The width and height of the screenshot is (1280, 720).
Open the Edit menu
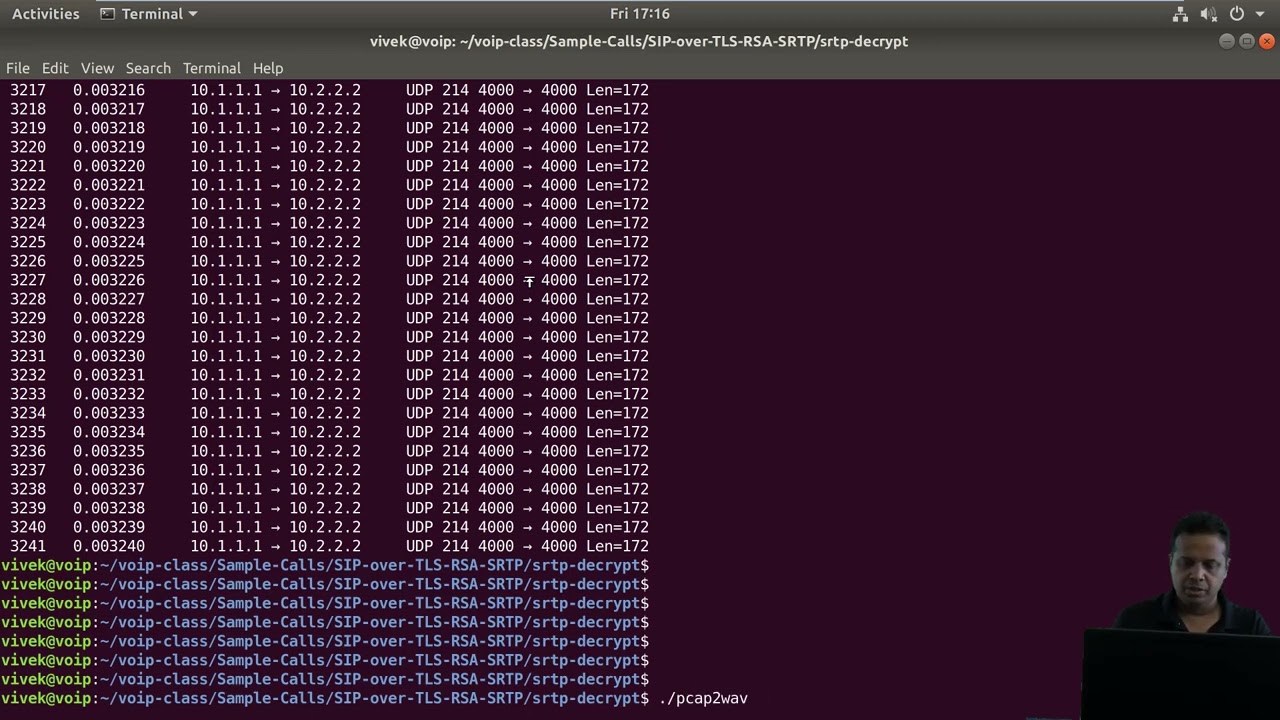(x=55, y=68)
